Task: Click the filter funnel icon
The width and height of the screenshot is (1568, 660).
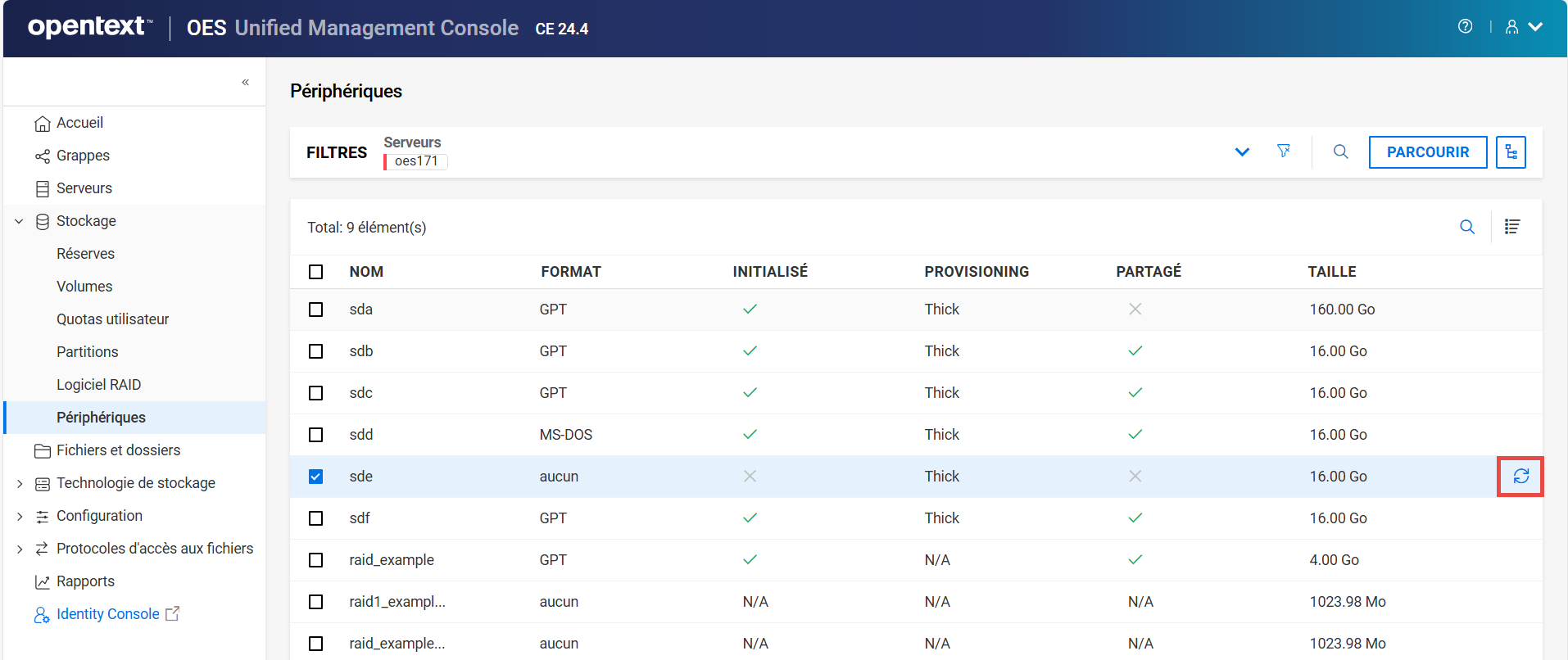Action: [1283, 151]
